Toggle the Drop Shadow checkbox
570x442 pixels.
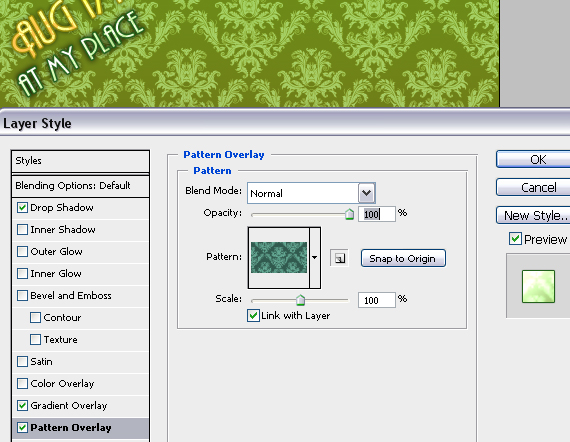pos(23,208)
